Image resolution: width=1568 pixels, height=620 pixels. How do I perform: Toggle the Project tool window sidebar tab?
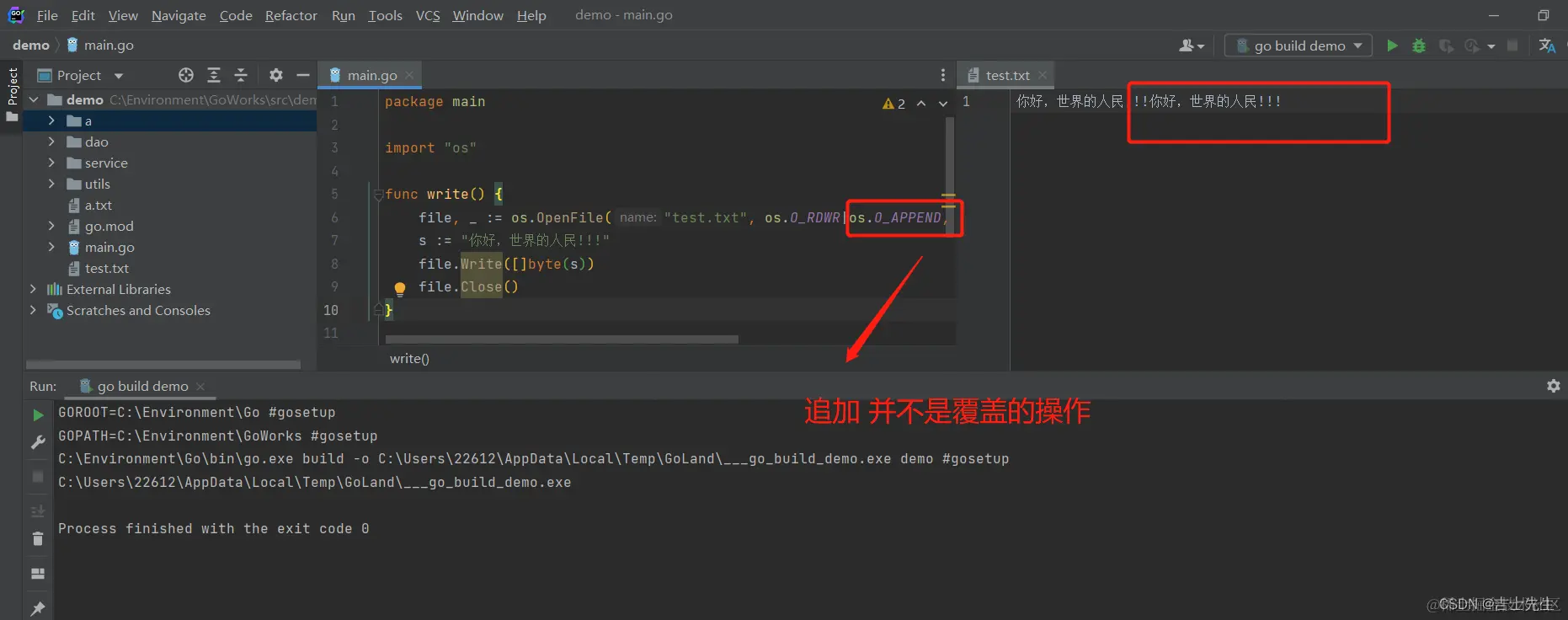(12, 93)
